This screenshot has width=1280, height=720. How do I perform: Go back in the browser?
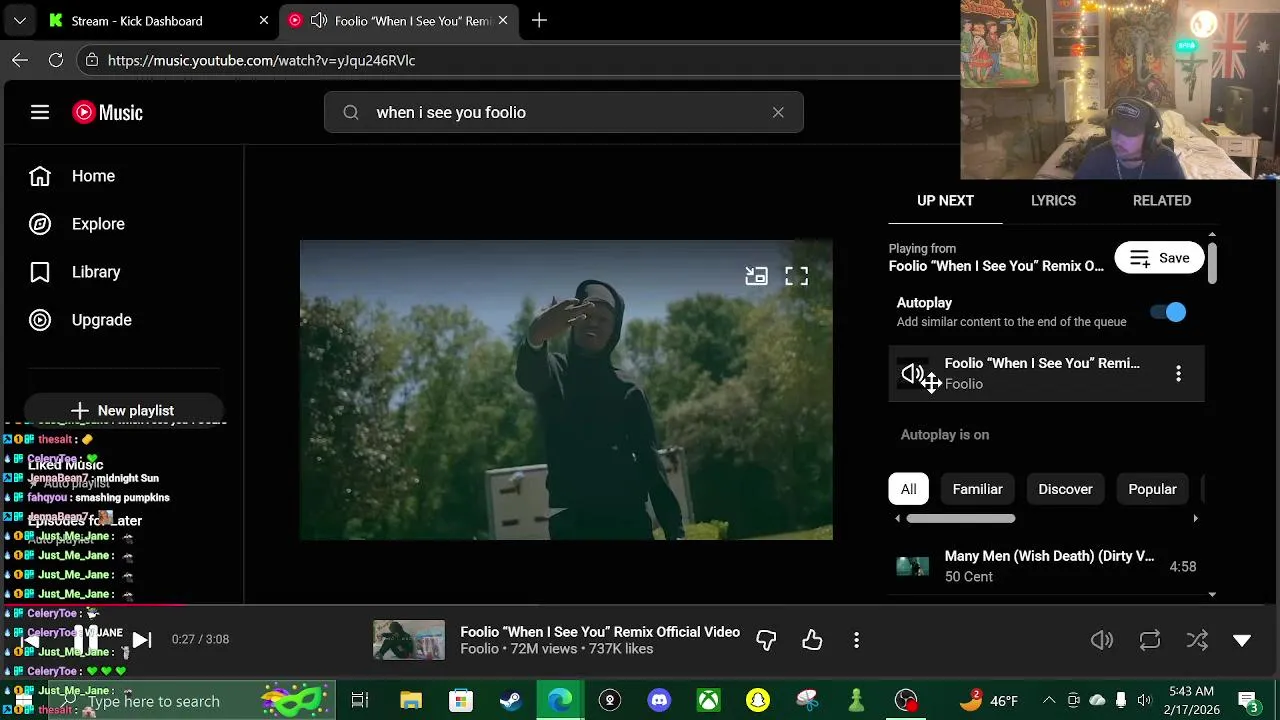click(x=20, y=60)
